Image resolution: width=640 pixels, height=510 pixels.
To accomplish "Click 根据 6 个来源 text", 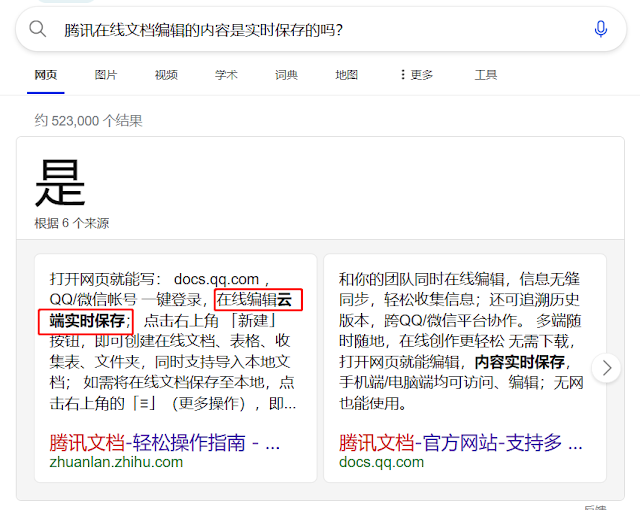I will click(71, 223).
